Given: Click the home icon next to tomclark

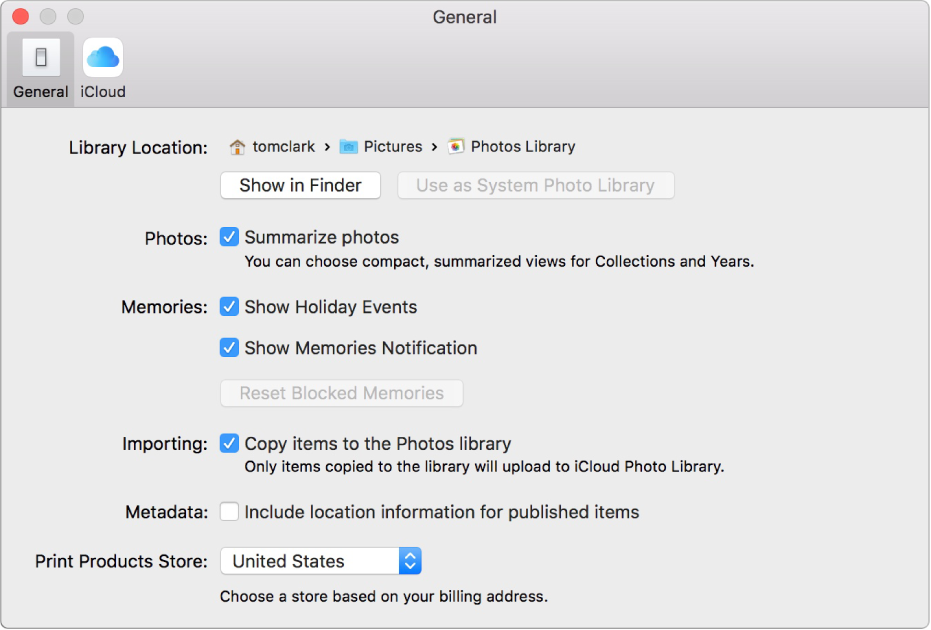Looking at the screenshot, I should click(237, 146).
